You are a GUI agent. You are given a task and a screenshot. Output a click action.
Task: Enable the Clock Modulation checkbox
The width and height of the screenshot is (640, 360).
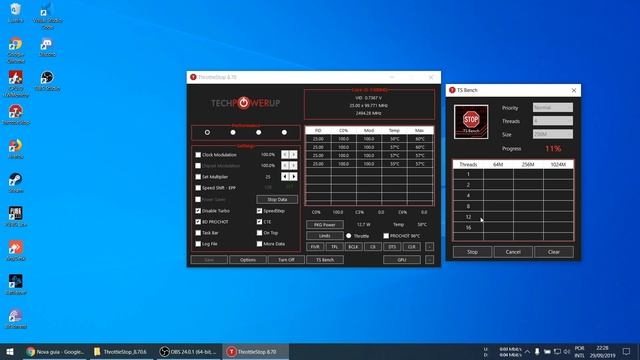(x=198, y=155)
